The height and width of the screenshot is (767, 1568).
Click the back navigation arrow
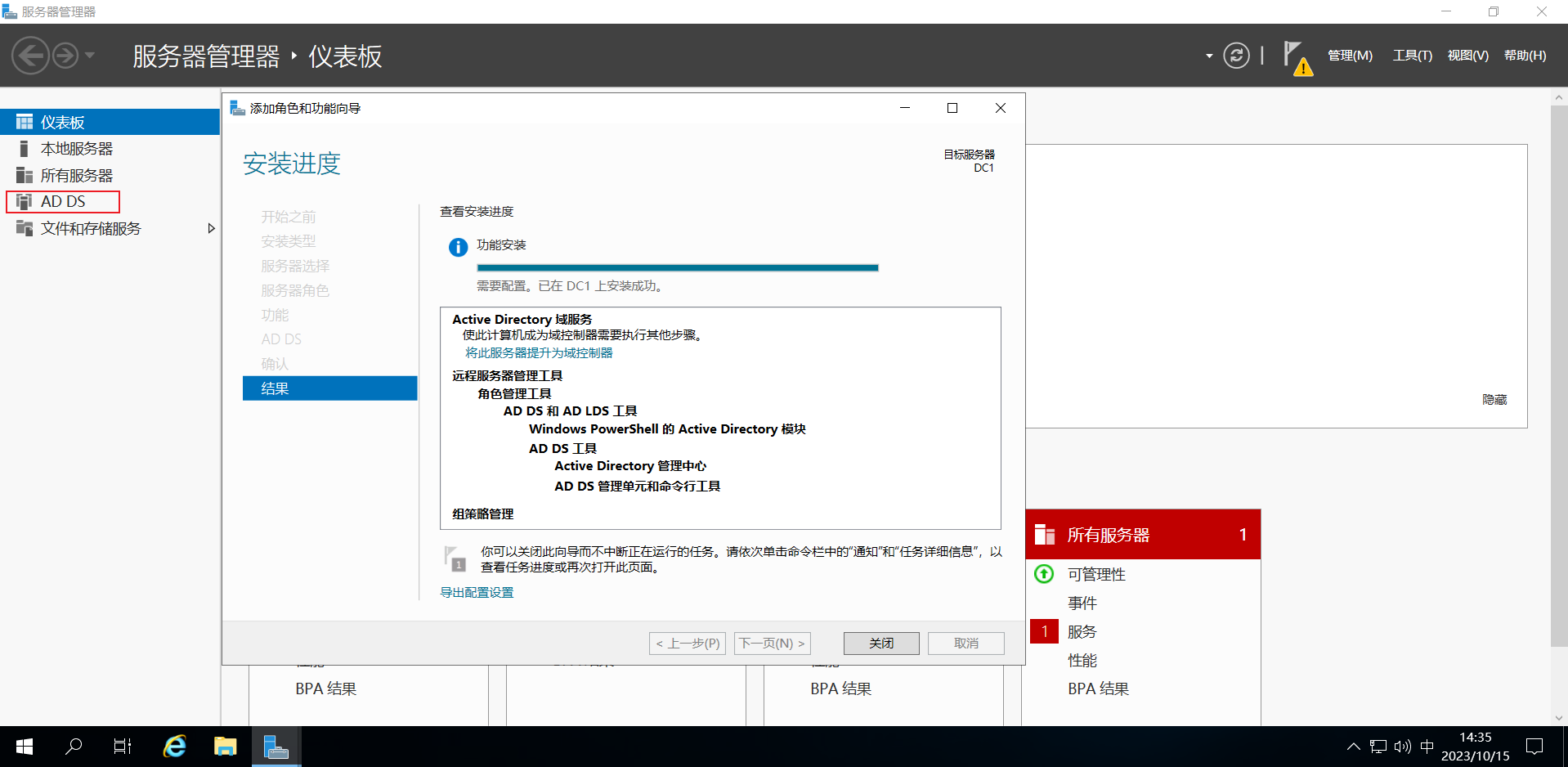tap(31, 56)
